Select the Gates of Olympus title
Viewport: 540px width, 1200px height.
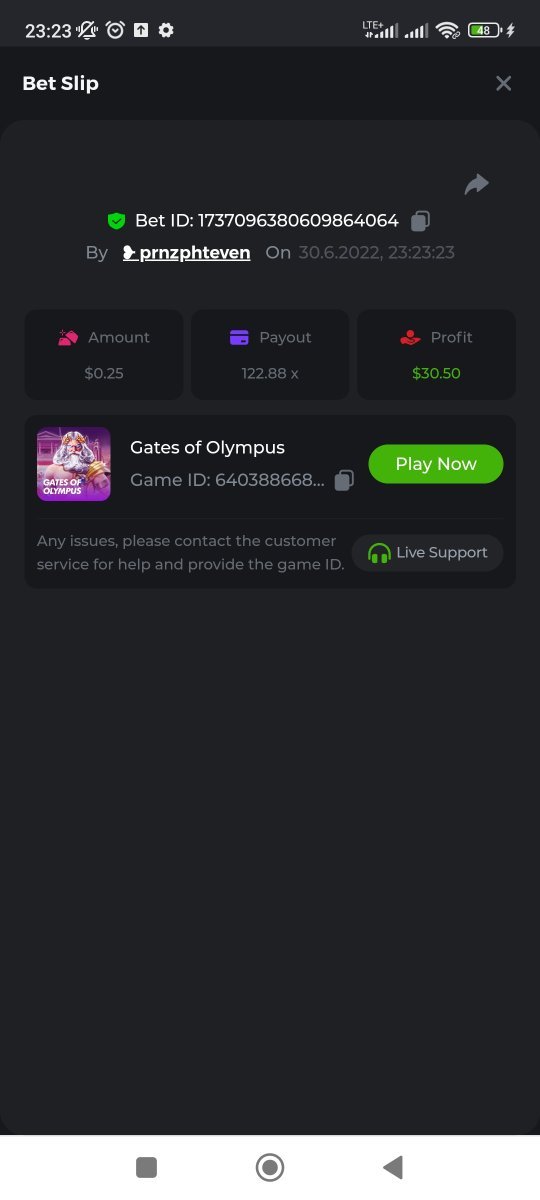point(207,447)
